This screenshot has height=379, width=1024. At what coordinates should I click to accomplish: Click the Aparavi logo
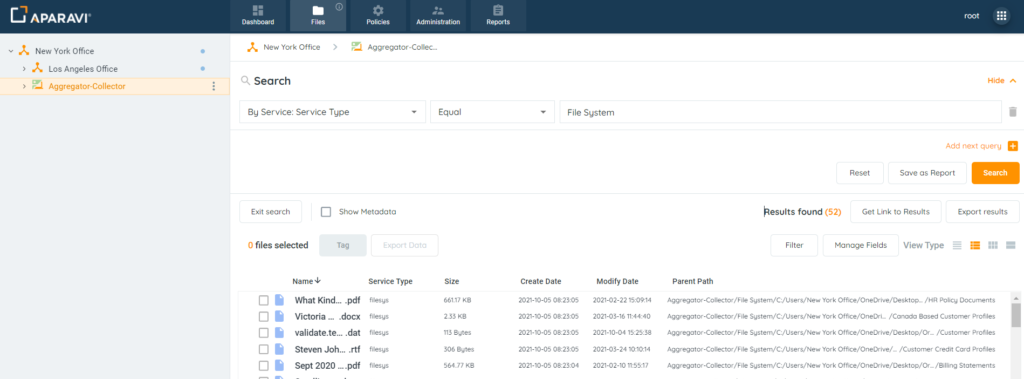[x=50, y=15]
